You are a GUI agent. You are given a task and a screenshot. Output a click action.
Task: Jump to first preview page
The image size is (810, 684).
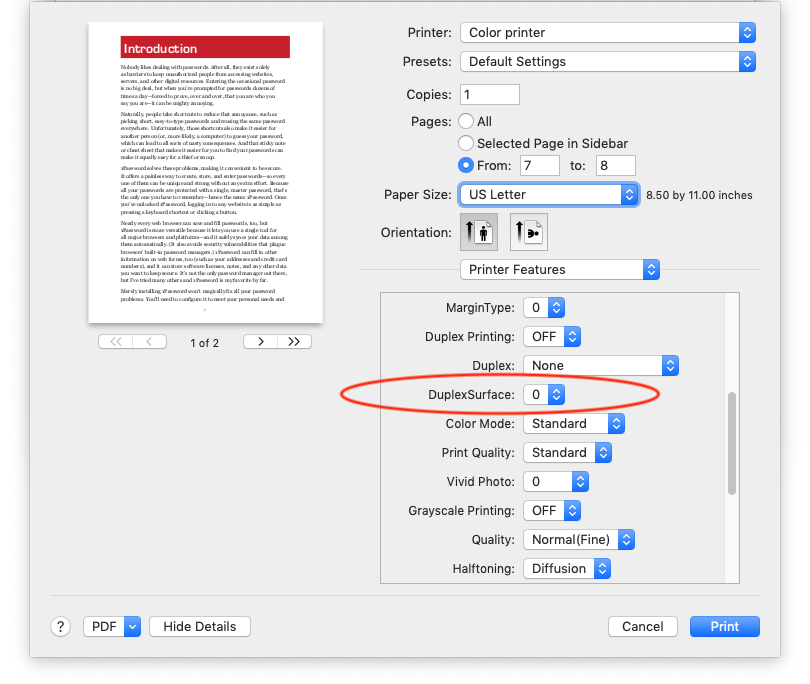coord(115,342)
